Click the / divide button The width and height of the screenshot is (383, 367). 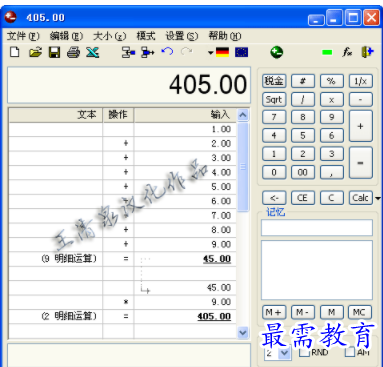pos(303,99)
